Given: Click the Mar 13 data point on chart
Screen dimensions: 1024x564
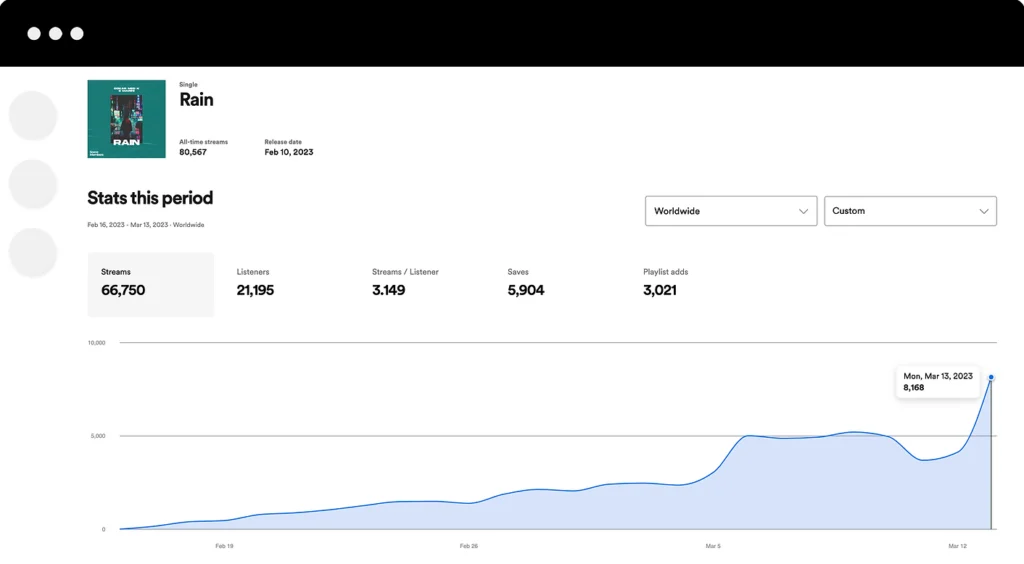Looking at the screenshot, I should [991, 378].
